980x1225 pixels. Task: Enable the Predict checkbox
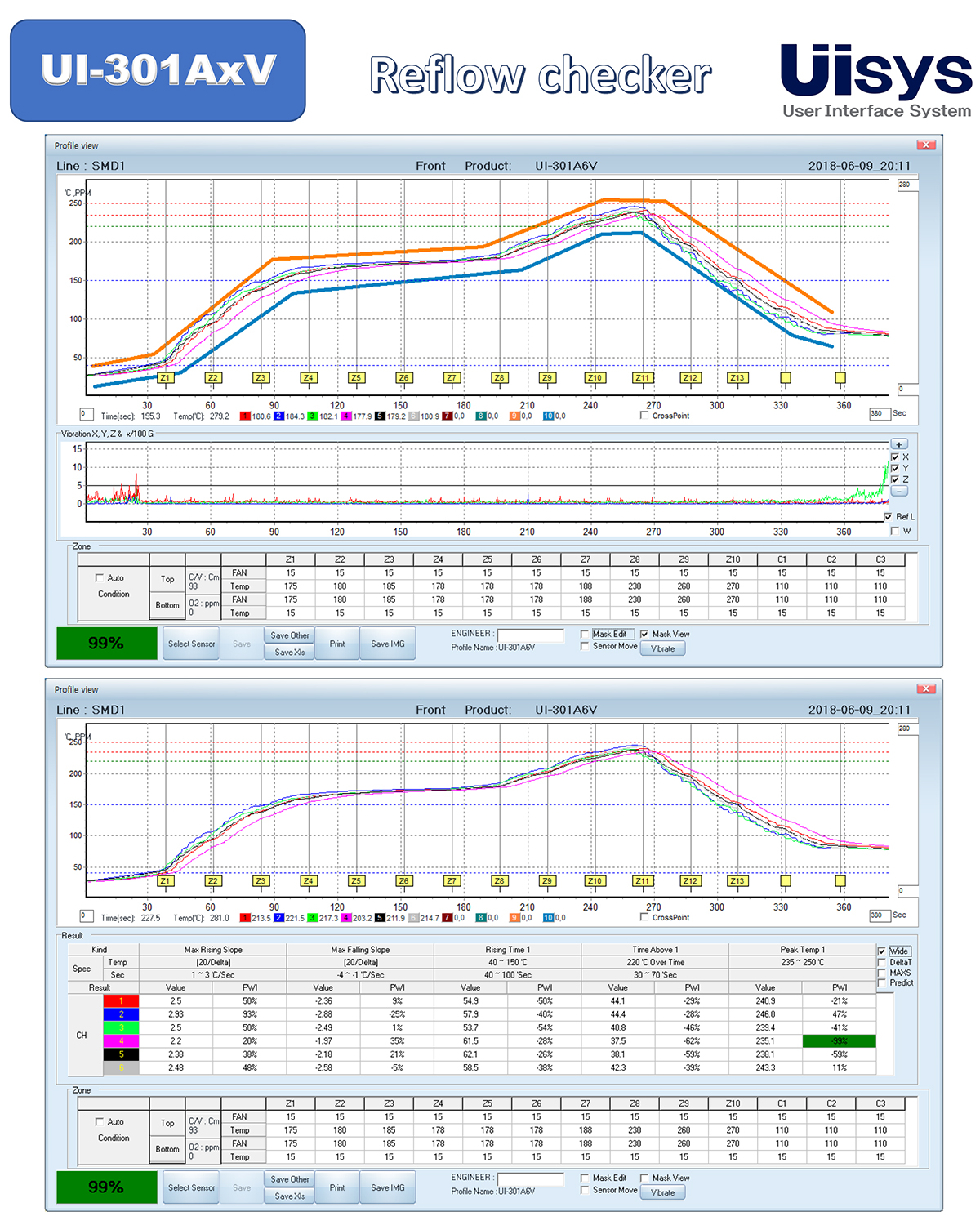click(x=882, y=983)
